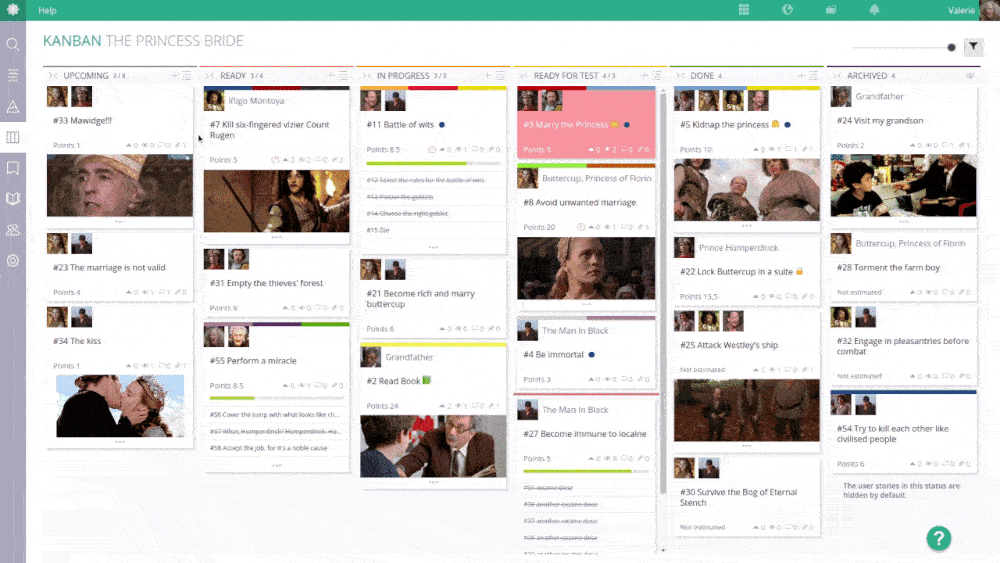
Task: Click the dashboard chart icon in the top bar
Action: click(x=787, y=10)
